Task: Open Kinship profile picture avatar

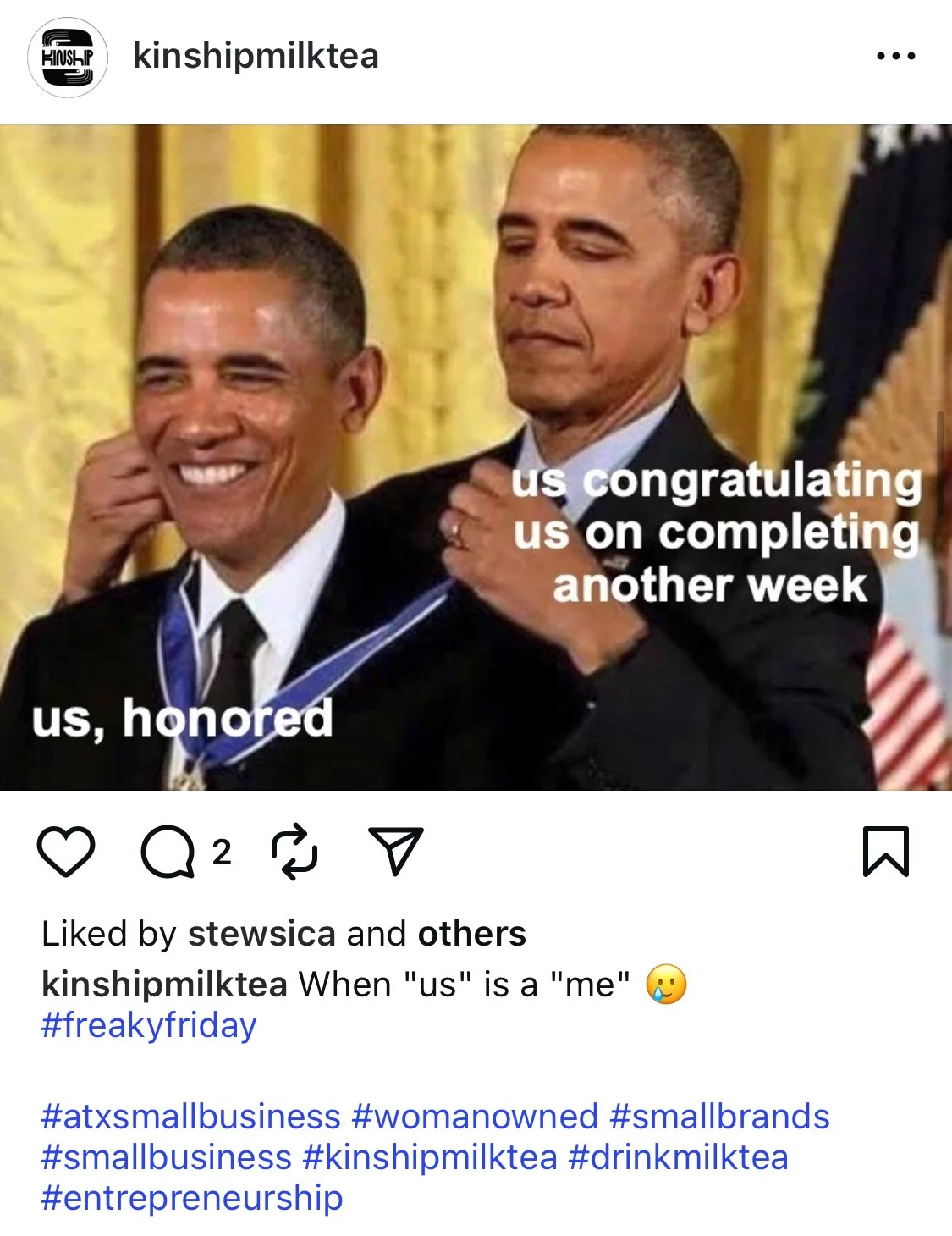Action: [68, 57]
